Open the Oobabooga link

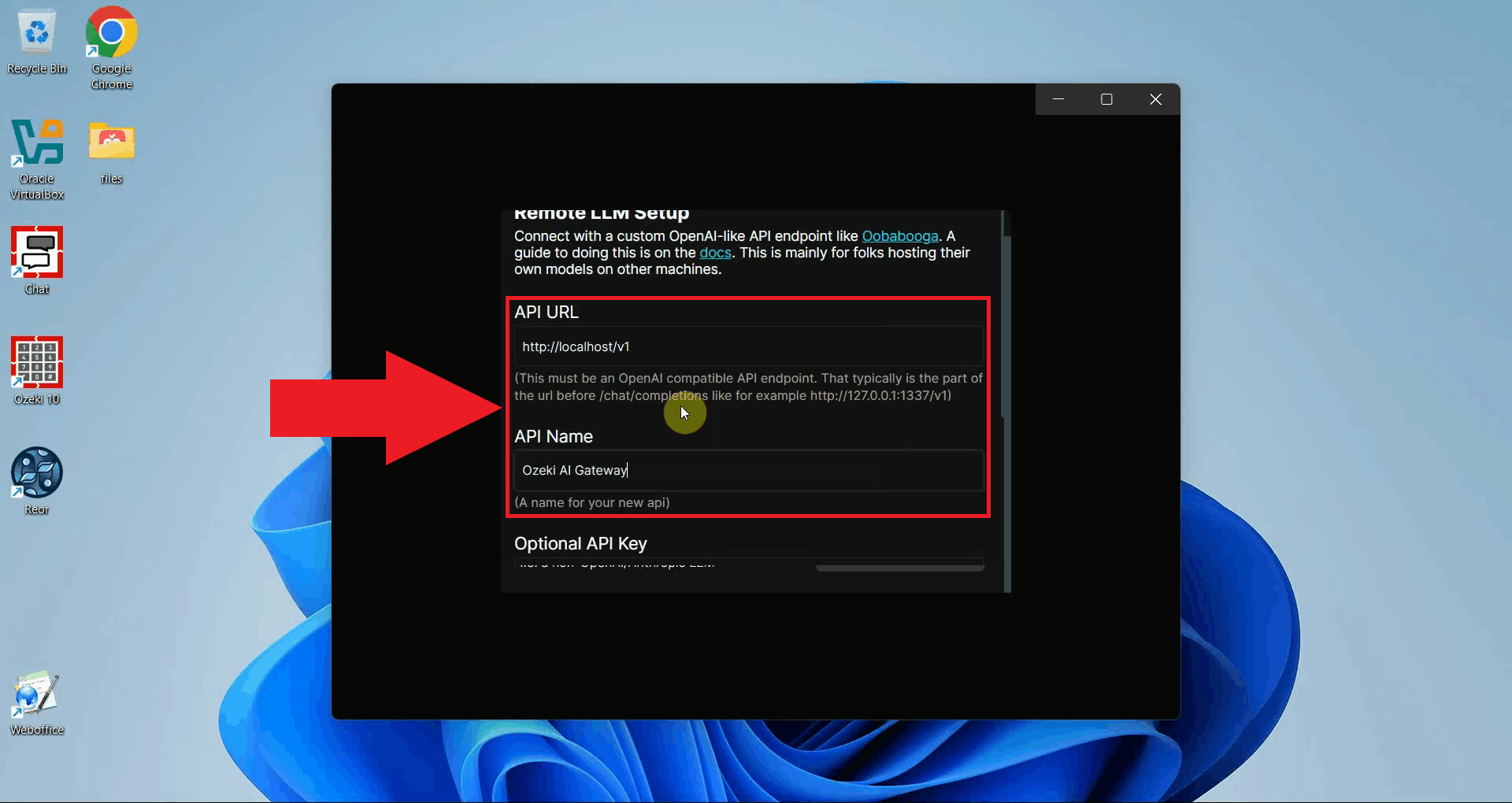(900, 236)
